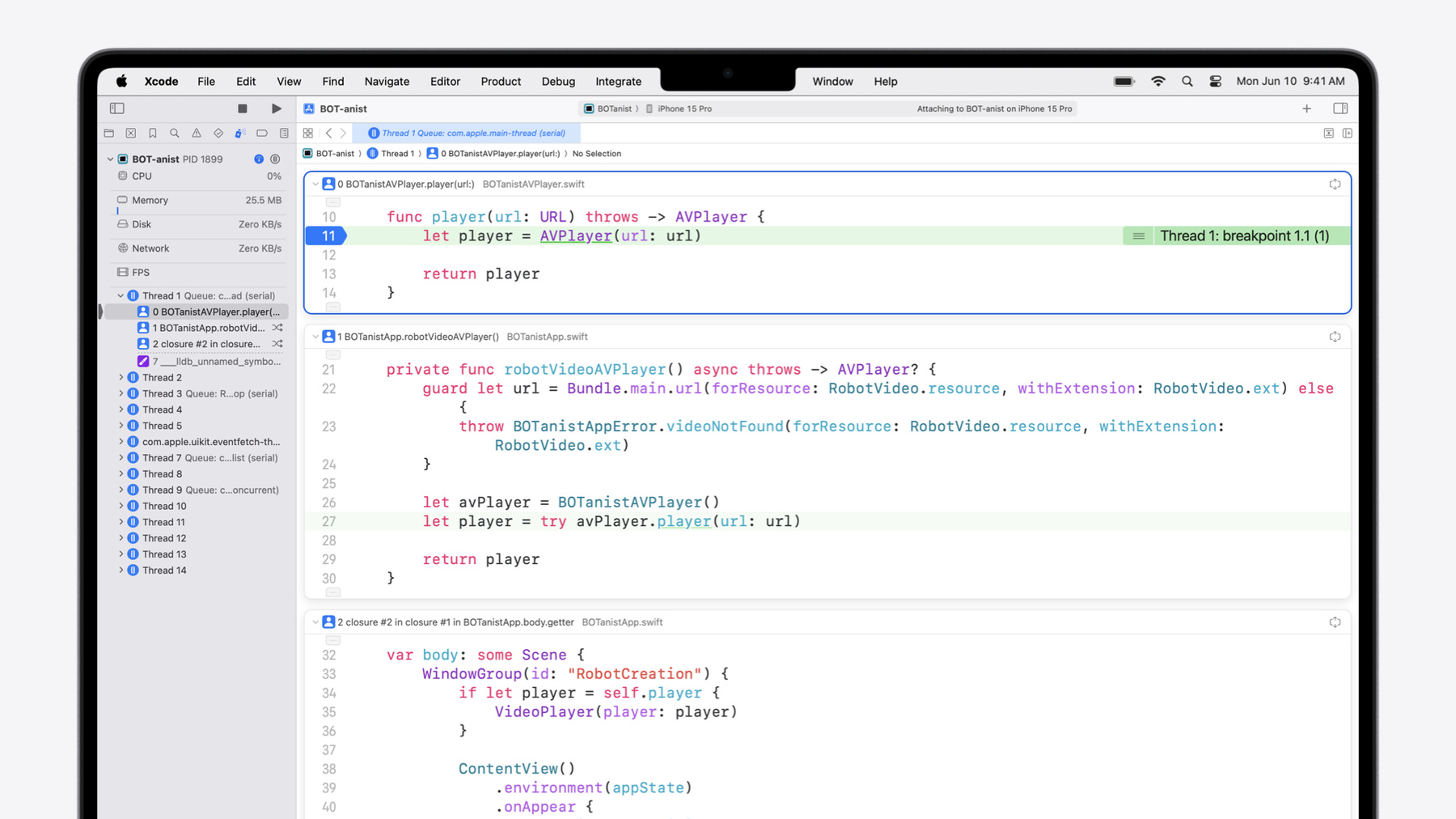Click Thread 1 in the jump bar
Image resolution: width=1456 pixels, height=819 pixels.
[391, 154]
